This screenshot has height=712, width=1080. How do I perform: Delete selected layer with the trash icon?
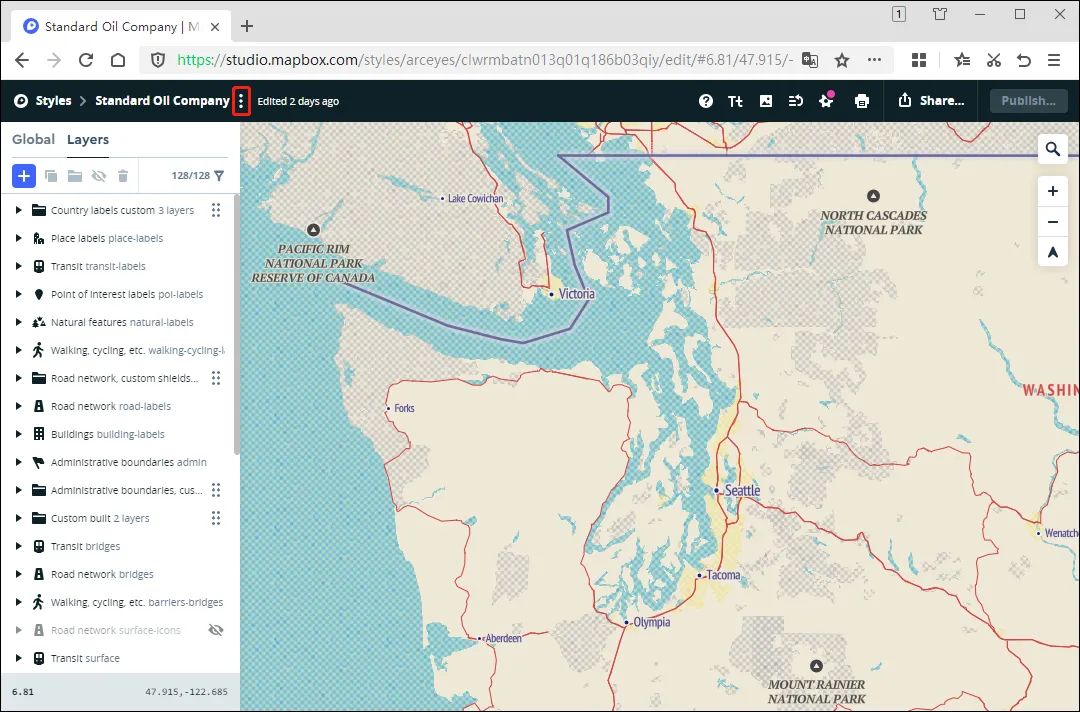[x=122, y=175]
